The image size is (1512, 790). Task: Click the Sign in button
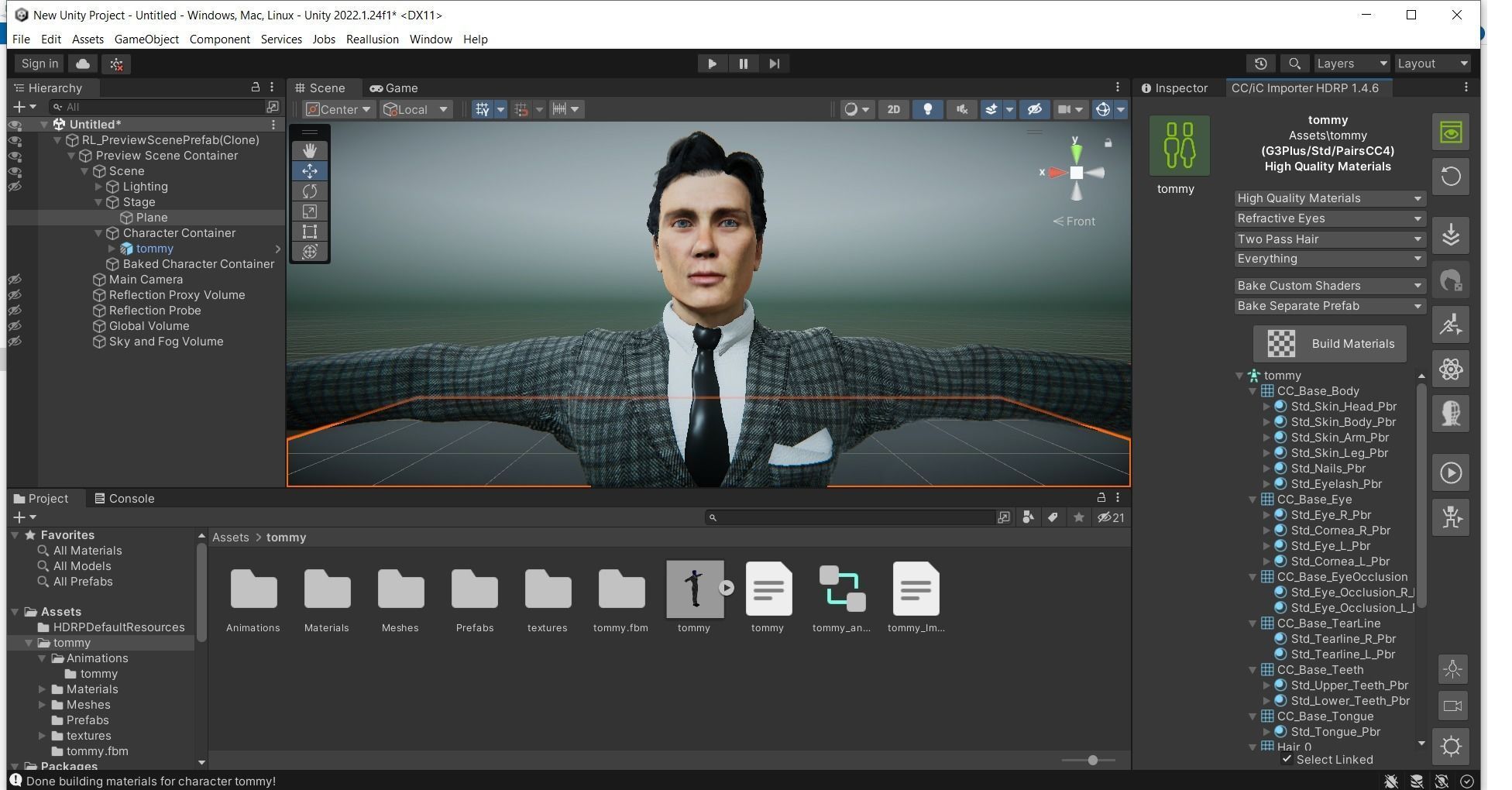40,64
